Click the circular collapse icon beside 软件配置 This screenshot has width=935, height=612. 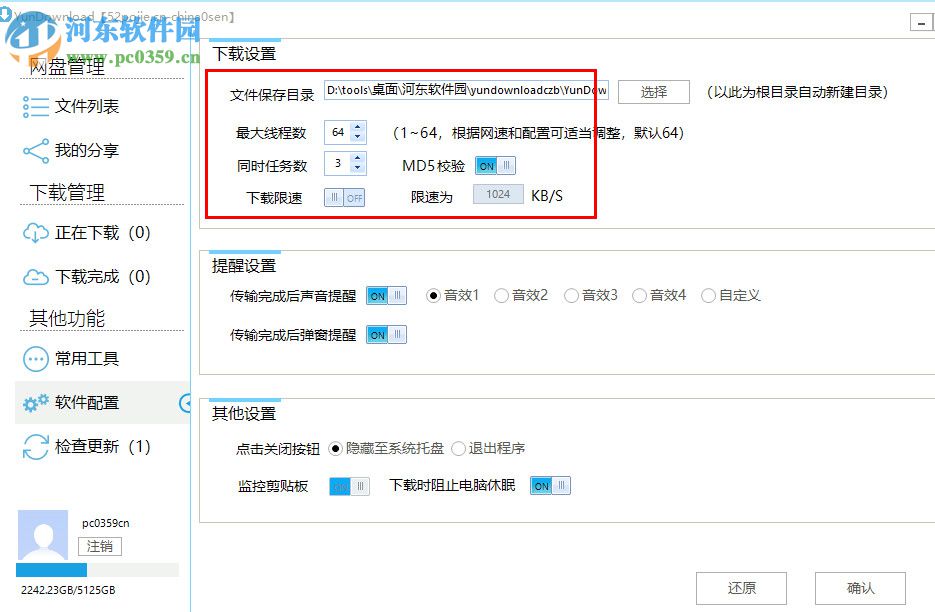click(186, 402)
